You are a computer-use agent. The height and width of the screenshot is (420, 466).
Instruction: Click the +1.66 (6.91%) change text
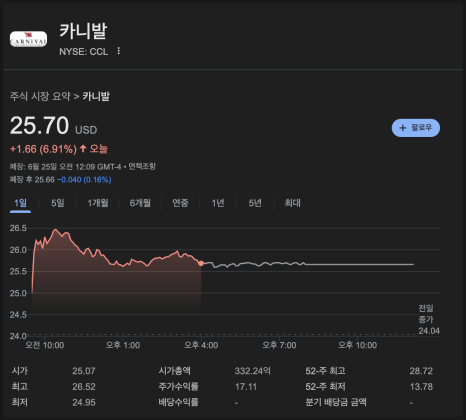click(43, 149)
